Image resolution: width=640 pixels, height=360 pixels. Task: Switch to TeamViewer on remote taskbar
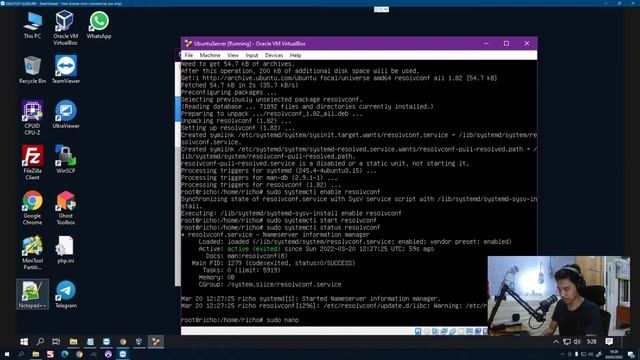pos(106,341)
